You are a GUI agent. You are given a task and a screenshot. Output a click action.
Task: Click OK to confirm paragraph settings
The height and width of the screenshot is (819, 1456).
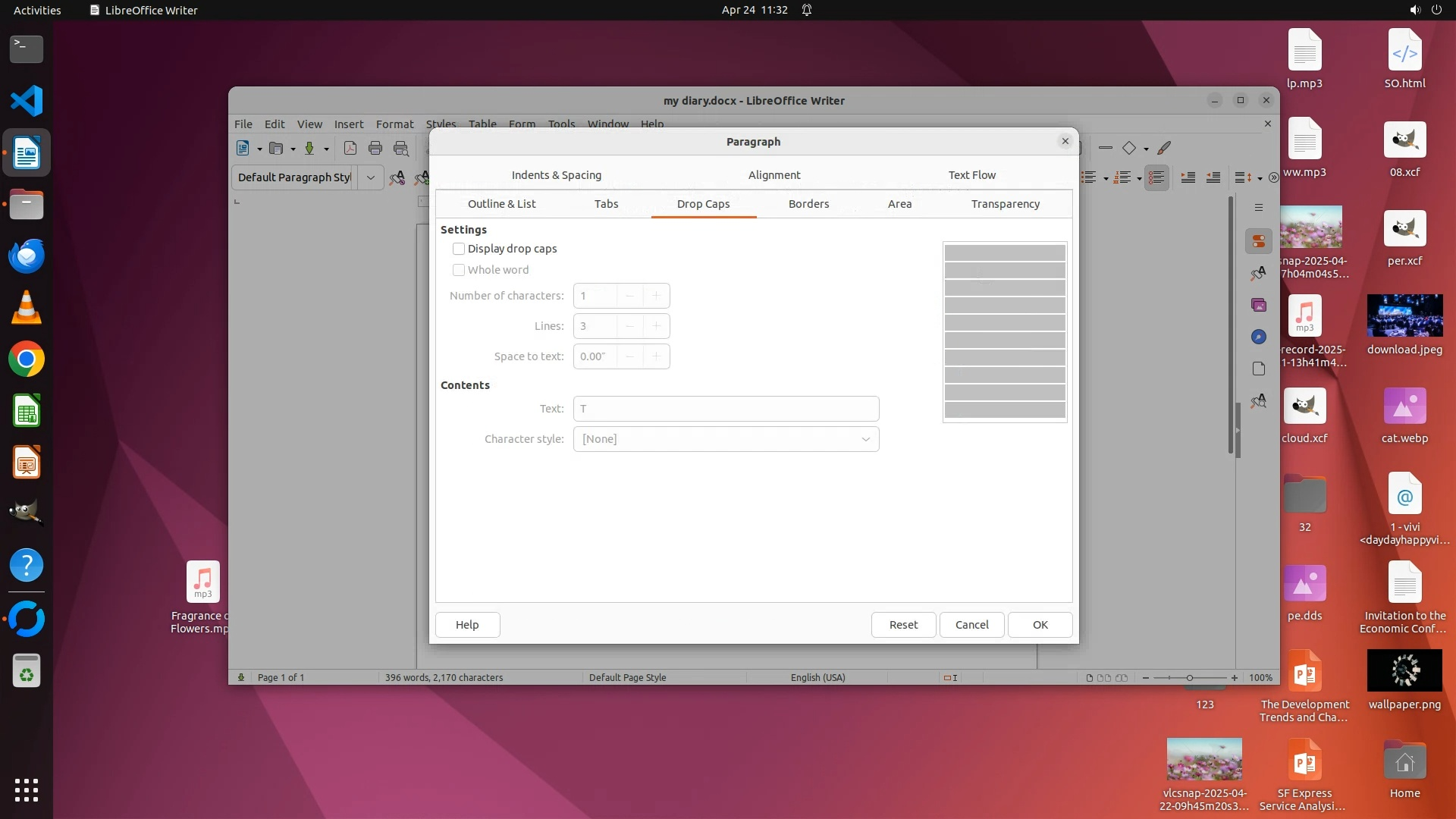coord(1040,625)
